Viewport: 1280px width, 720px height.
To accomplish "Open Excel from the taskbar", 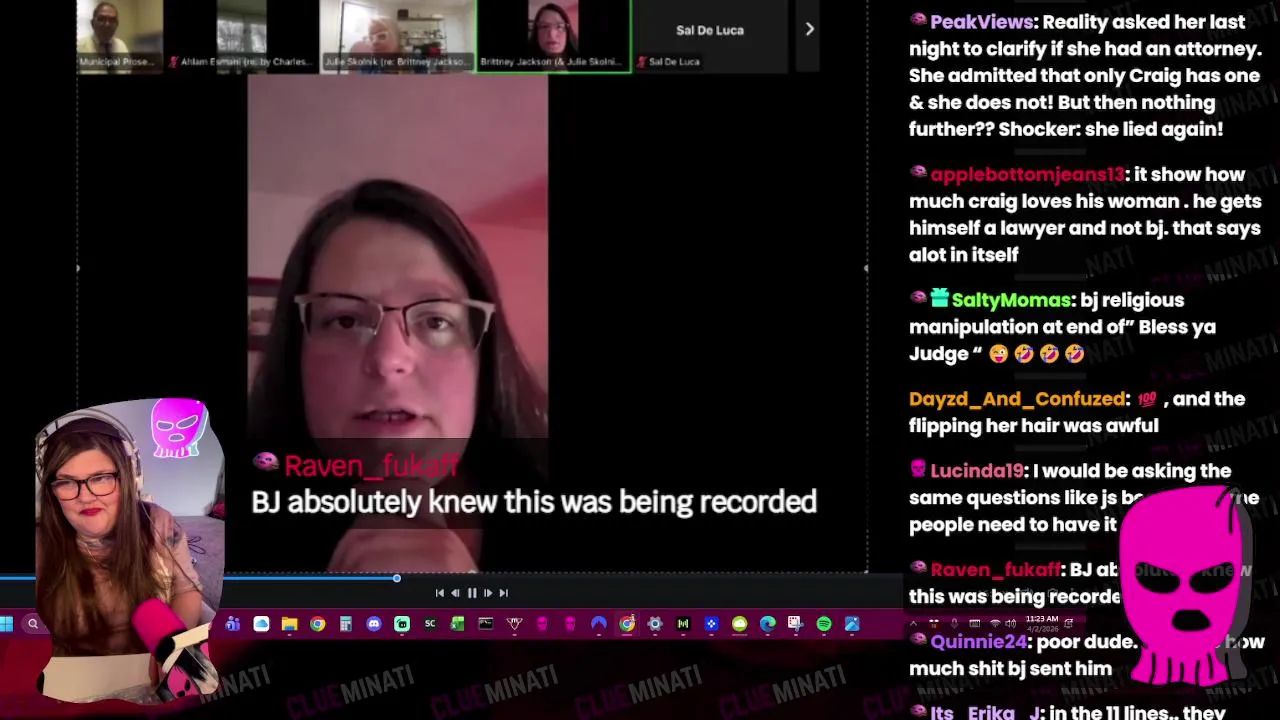I will tap(457, 624).
